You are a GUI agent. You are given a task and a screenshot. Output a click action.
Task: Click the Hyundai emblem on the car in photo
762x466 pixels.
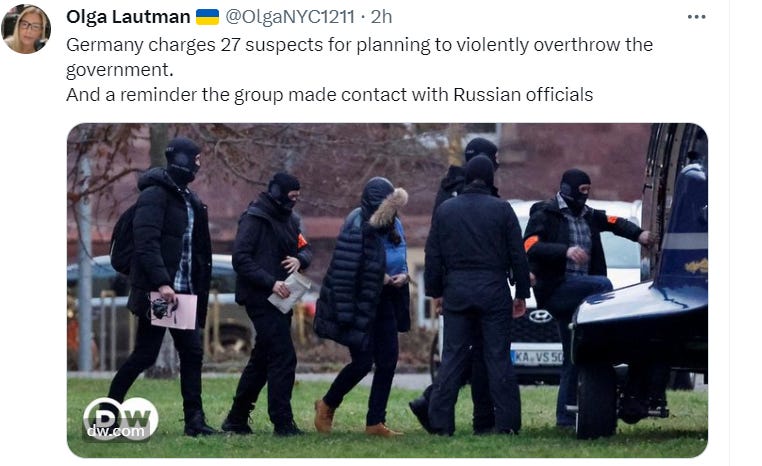[x=540, y=316]
